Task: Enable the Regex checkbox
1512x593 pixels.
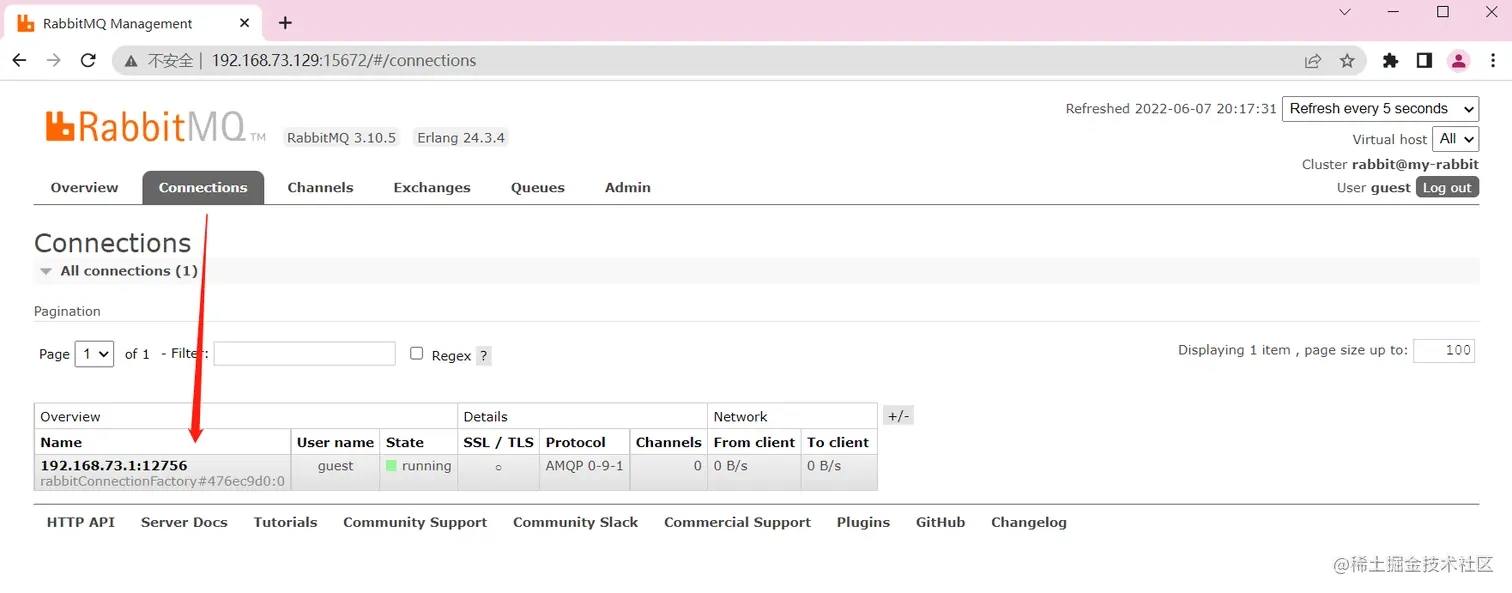Action: tap(417, 353)
